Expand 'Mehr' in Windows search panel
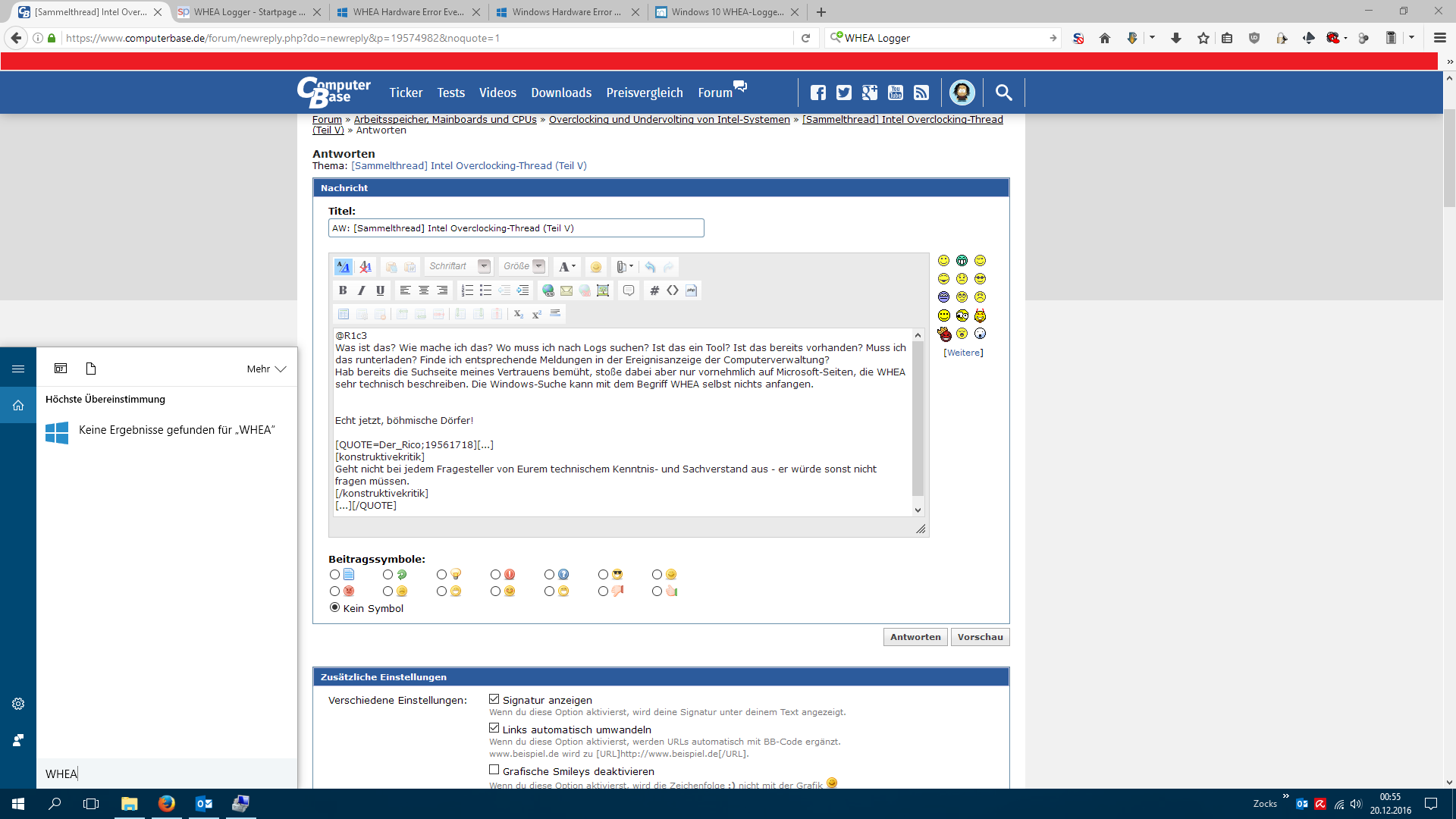The image size is (1456, 819). (266, 369)
